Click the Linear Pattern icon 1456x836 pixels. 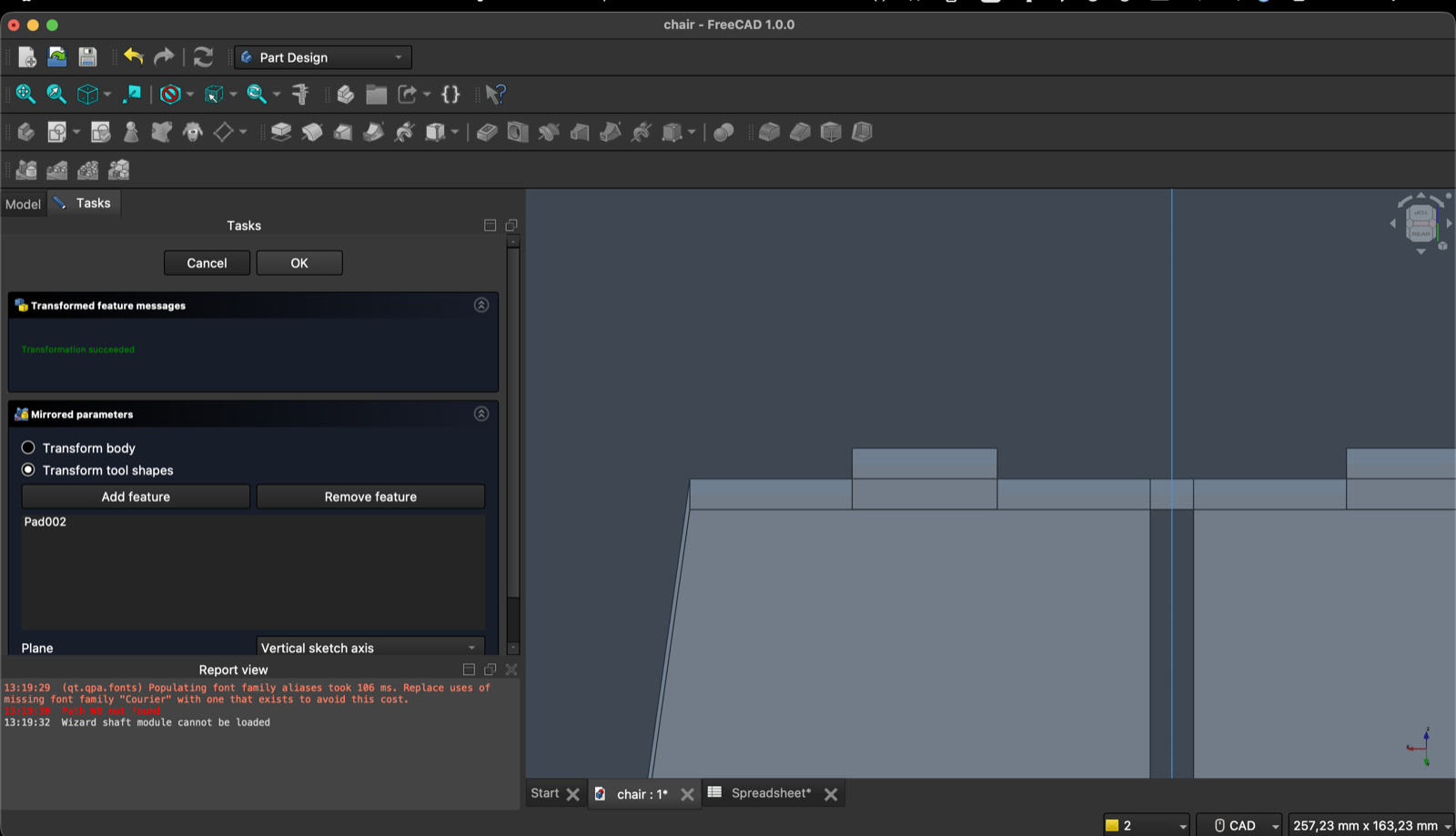point(56,170)
